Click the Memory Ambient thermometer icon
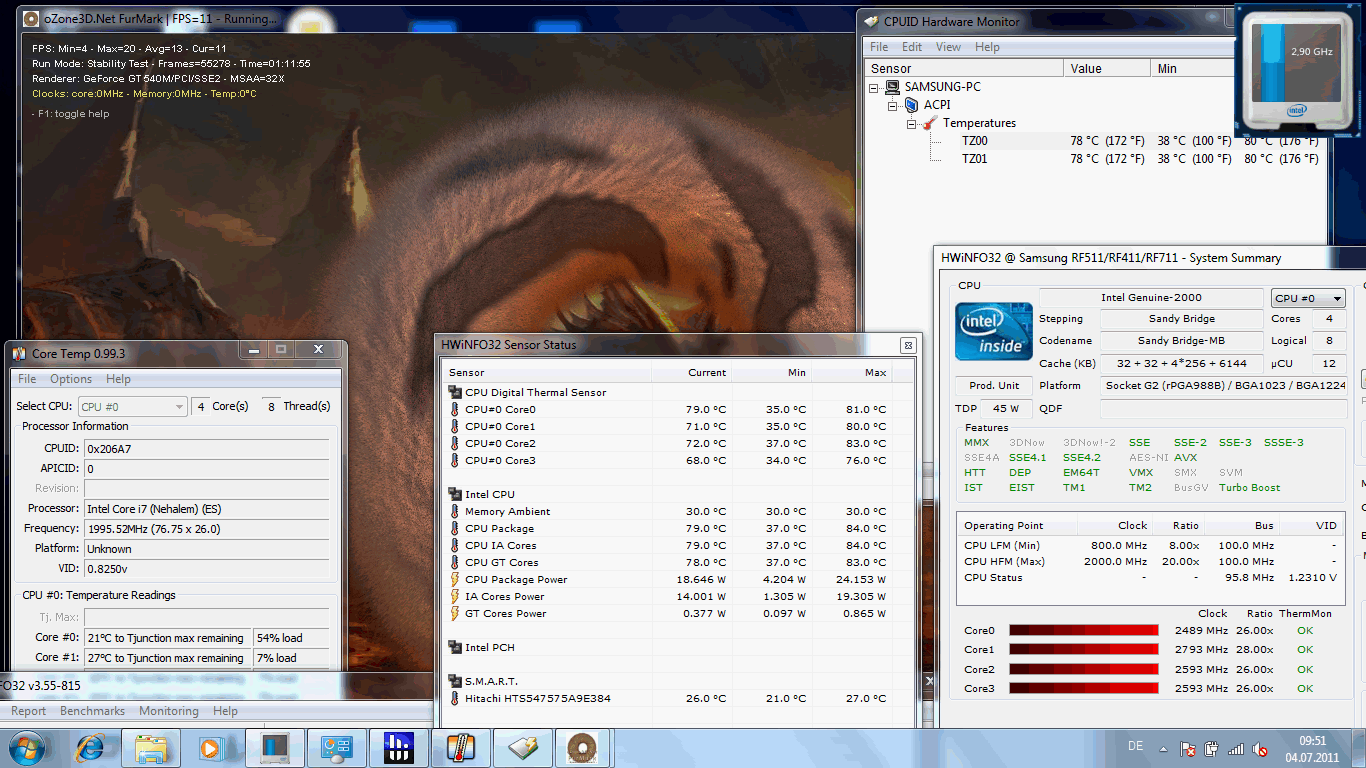The height and width of the screenshot is (768, 1366). click(455, 511)
